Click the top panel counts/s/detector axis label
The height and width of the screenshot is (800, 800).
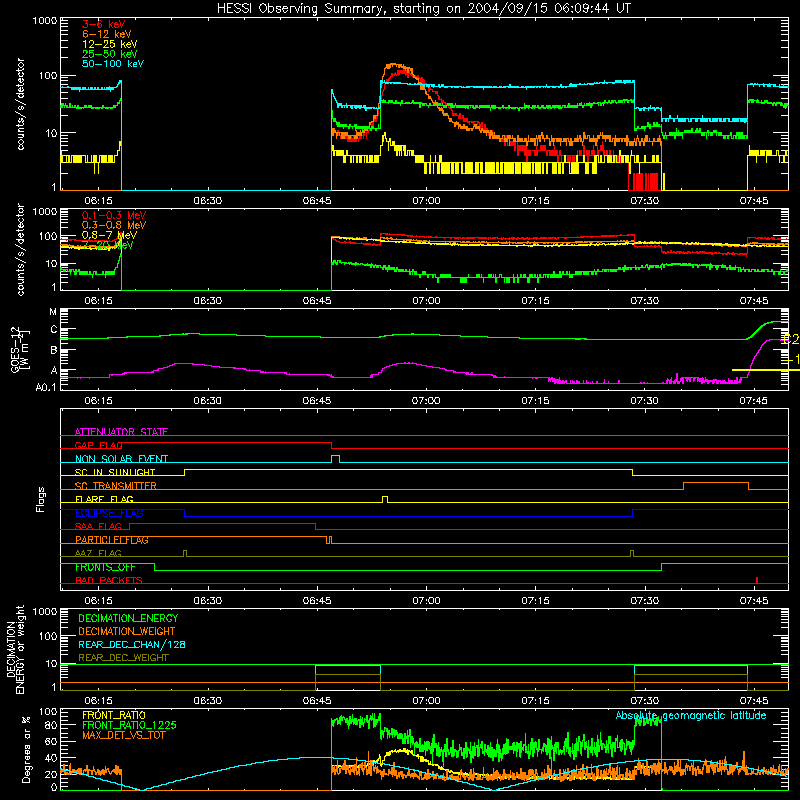pos(20,104)
